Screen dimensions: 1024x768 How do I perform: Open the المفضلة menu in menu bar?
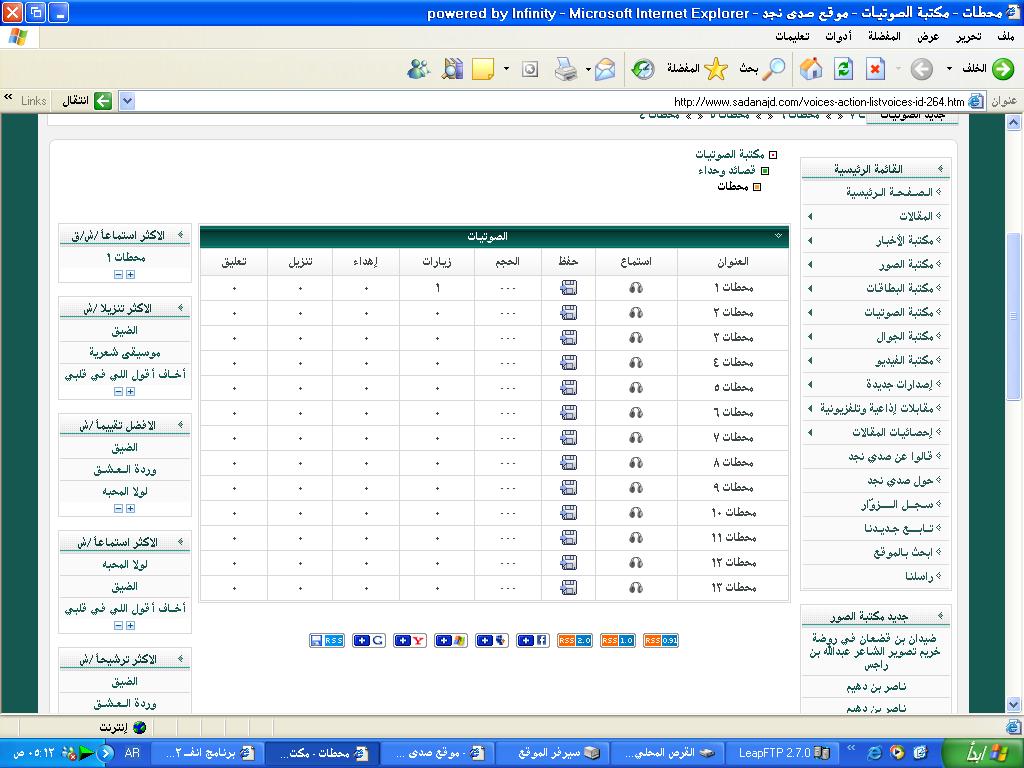tap(884, 36)
